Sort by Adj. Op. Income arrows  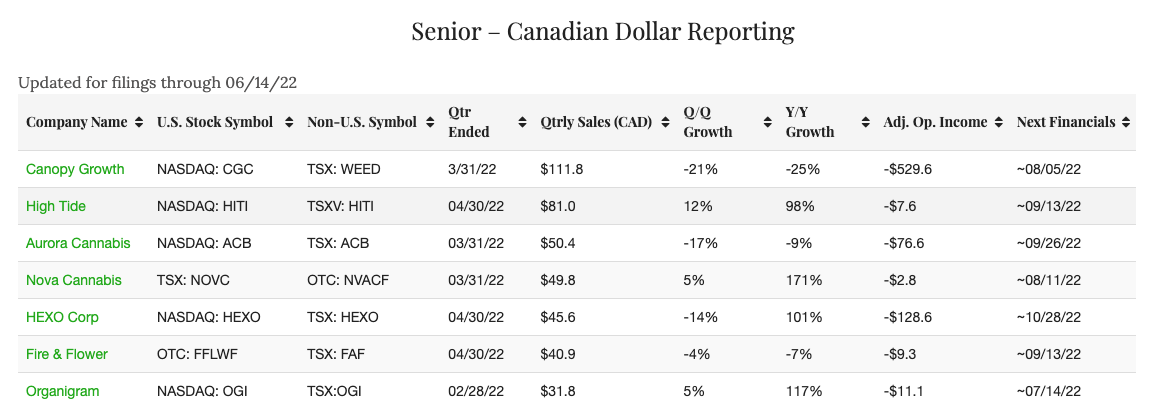(x=999, y=122)
